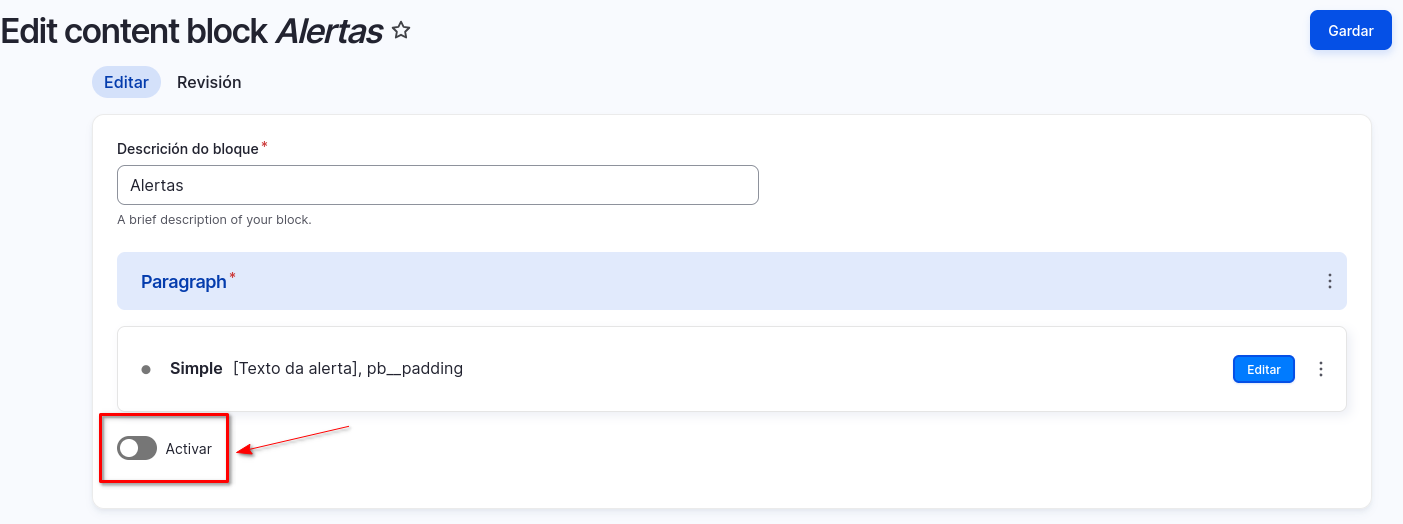This screenshot has width=1403, height=524.
Task: Click the grey status dot before Simple
Action: [146, 369]
